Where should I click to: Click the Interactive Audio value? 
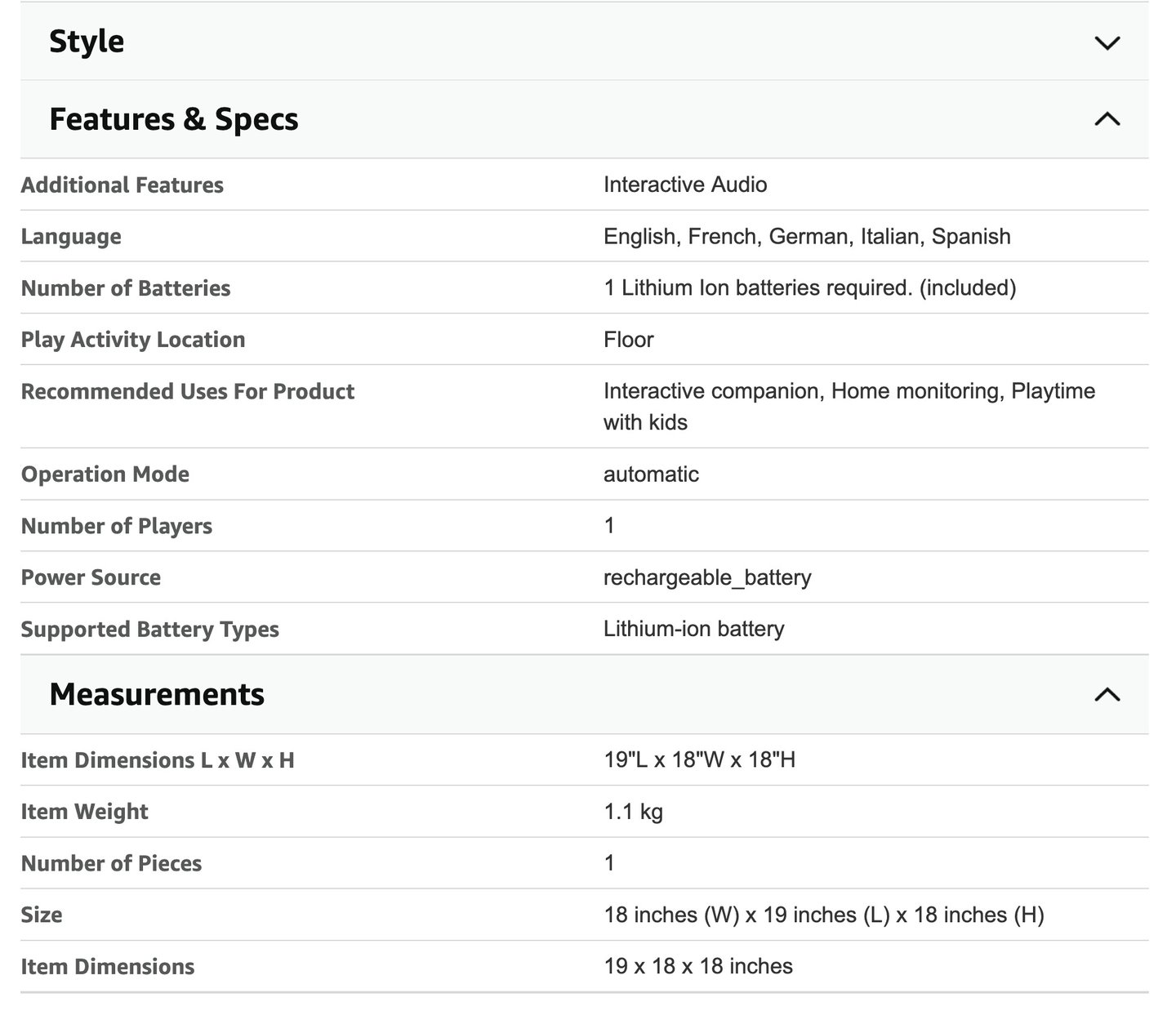[685, 185]
